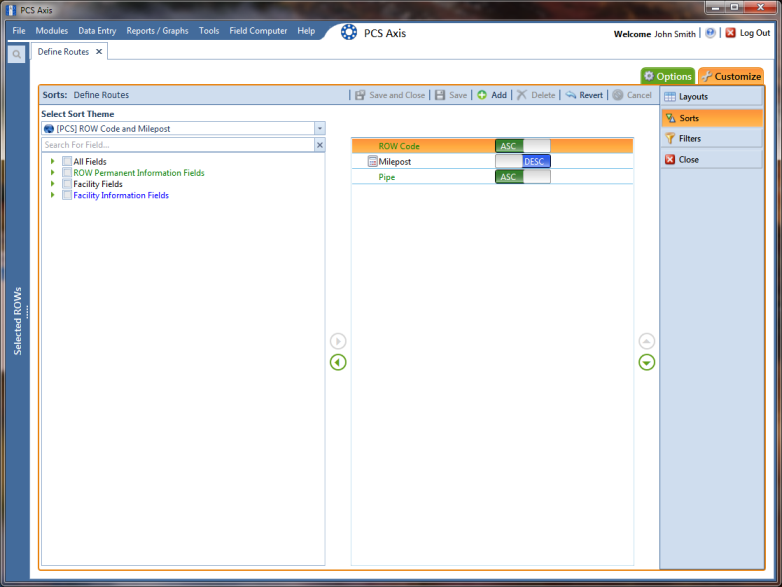Open the File menu
Image resolution: width=782 pixels, height=587 pixels.
(19, 31)
